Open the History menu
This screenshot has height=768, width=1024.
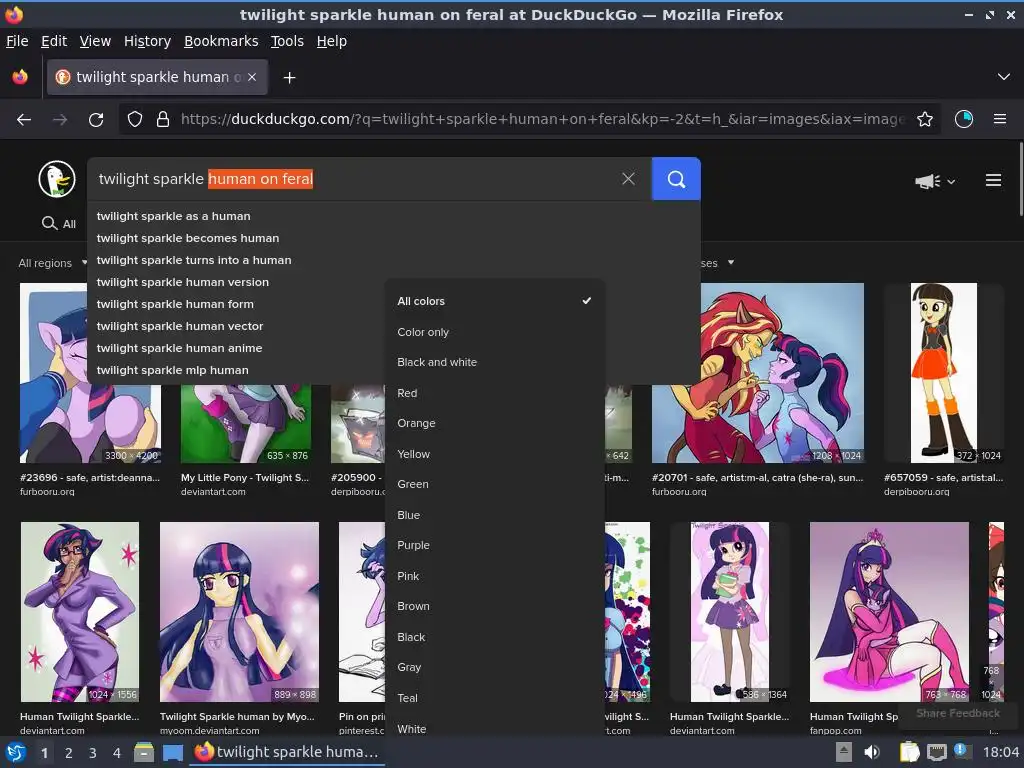[147, 41]
